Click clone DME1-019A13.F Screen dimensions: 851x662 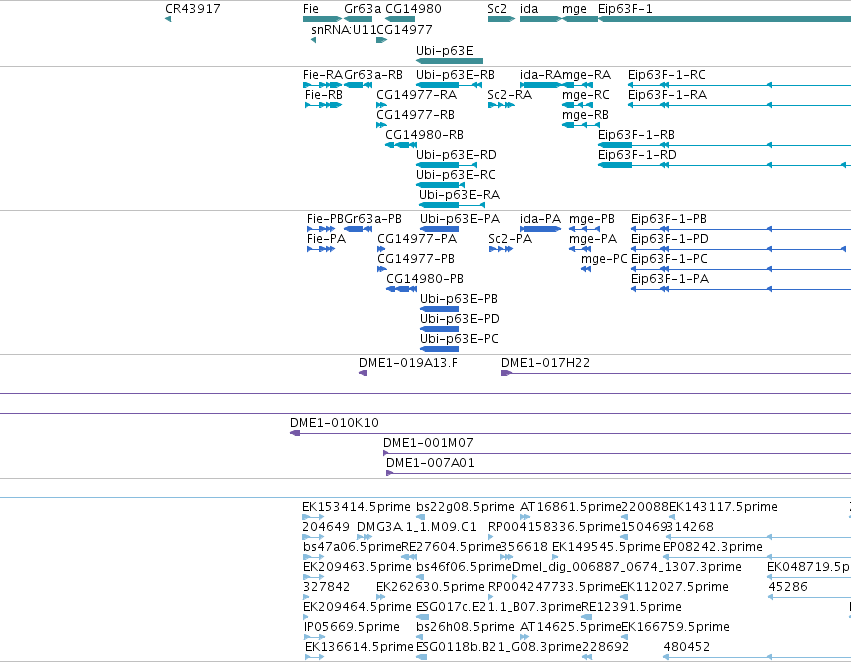pyautogui.click(x=408, y=363)
